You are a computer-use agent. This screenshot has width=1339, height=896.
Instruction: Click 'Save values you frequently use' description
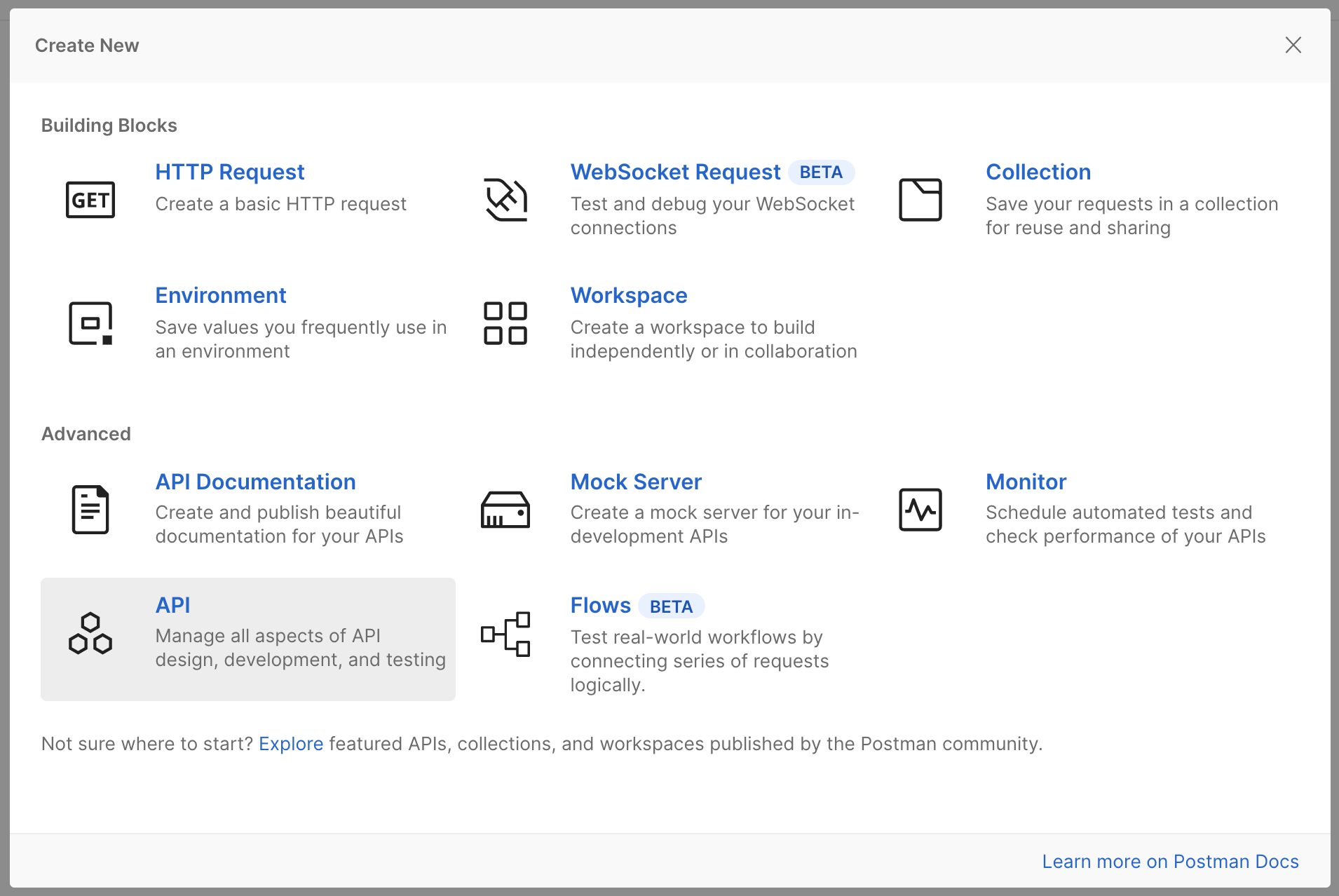tap(301, 339)
